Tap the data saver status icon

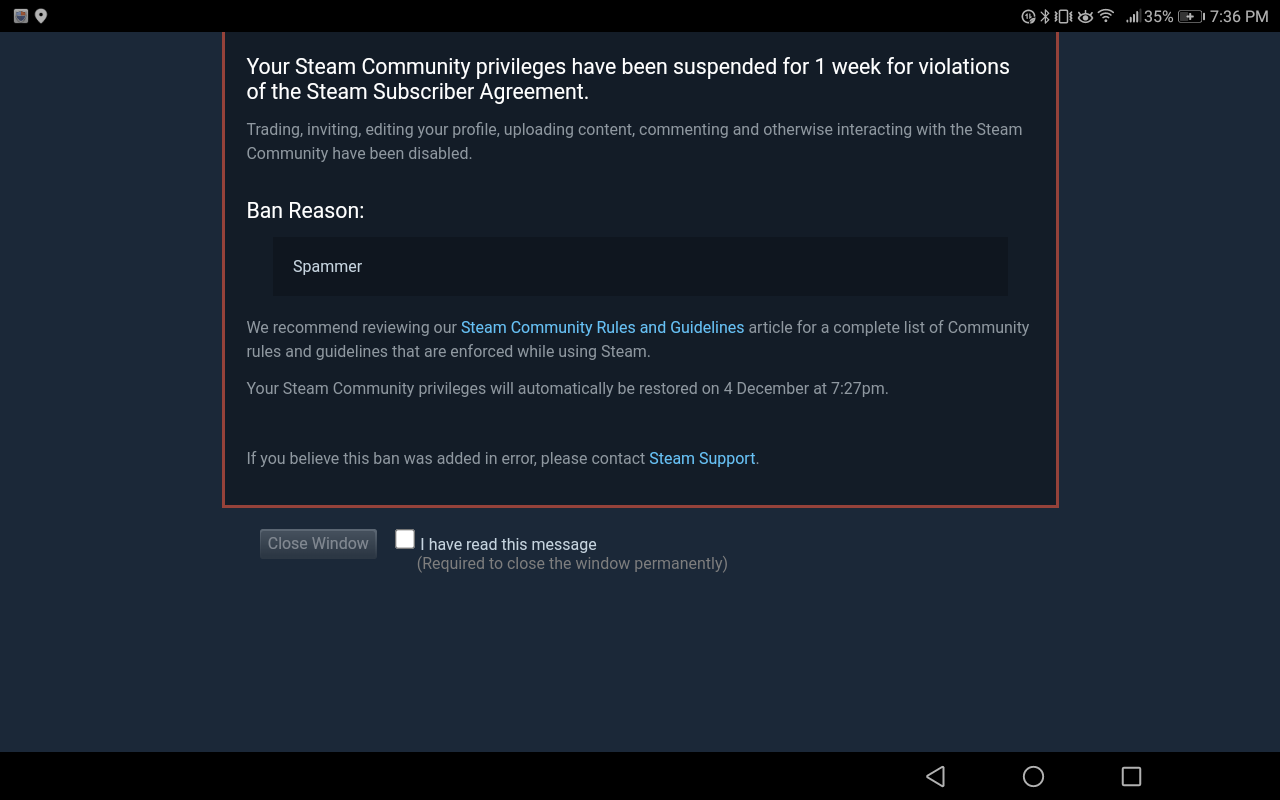point(1028,16)
